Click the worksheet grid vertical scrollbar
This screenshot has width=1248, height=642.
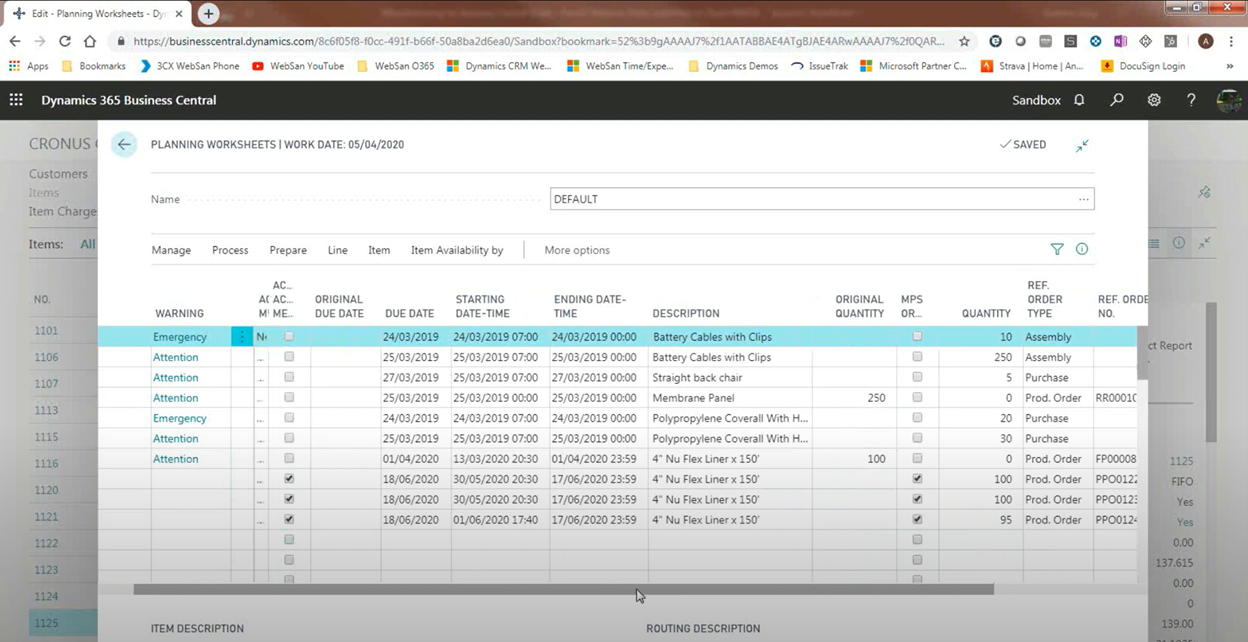point(1142,353)
